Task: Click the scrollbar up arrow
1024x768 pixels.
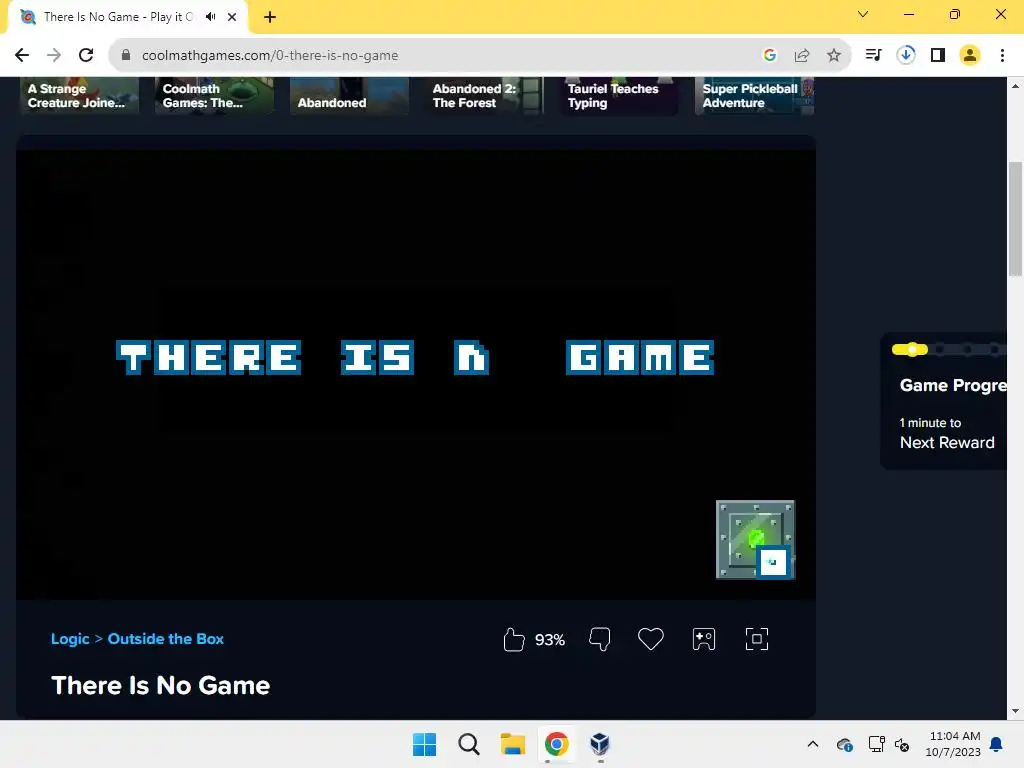Action: pyautogui.click(x=1015, y=86)
